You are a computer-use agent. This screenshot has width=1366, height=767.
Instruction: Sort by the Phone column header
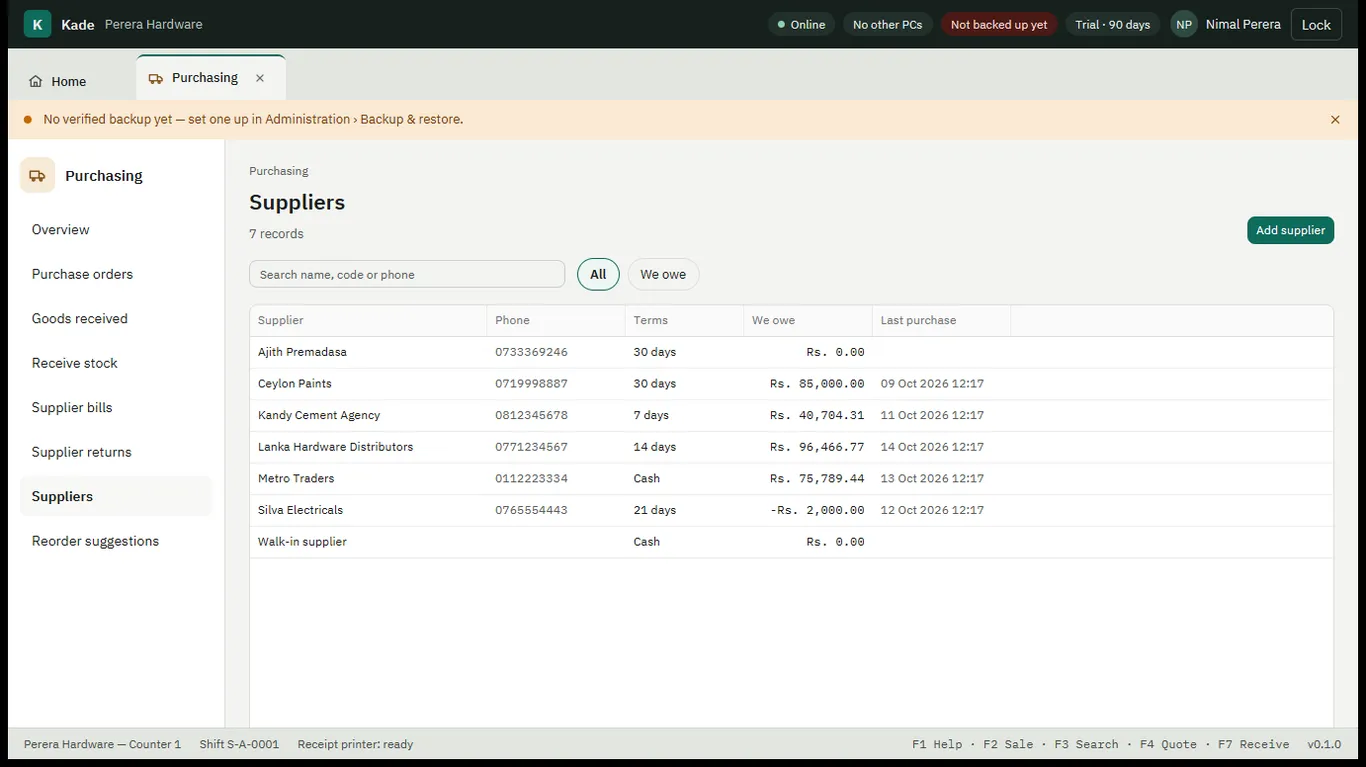point(556,320)
